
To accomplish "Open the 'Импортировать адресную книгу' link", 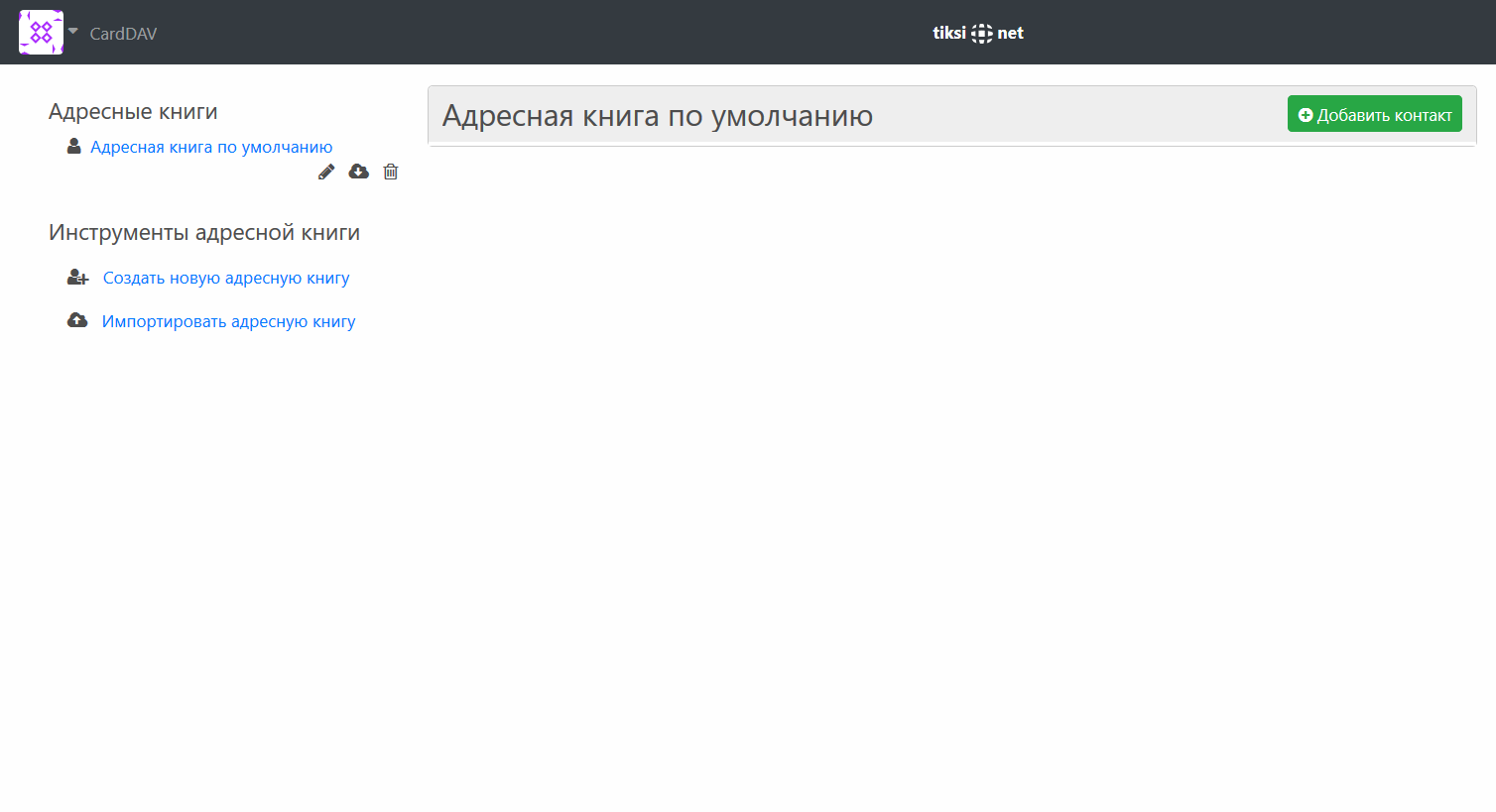I will tap(228, 321).
